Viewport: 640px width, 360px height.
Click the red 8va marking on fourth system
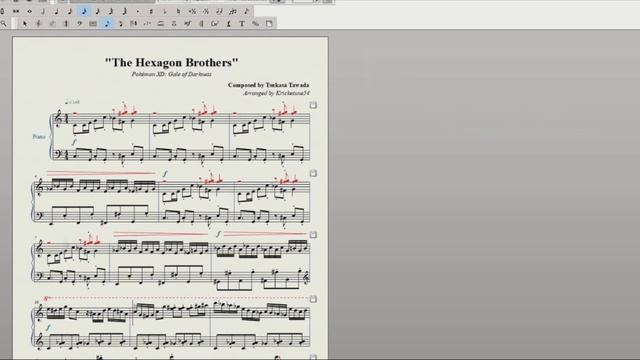[46, 299]
